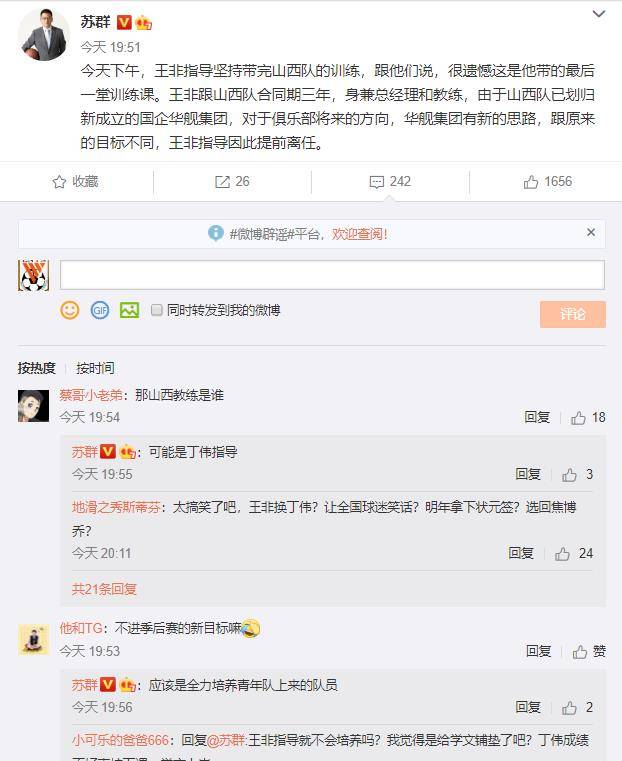
Task: Open the comments icon showing 242
Action: 376,182
